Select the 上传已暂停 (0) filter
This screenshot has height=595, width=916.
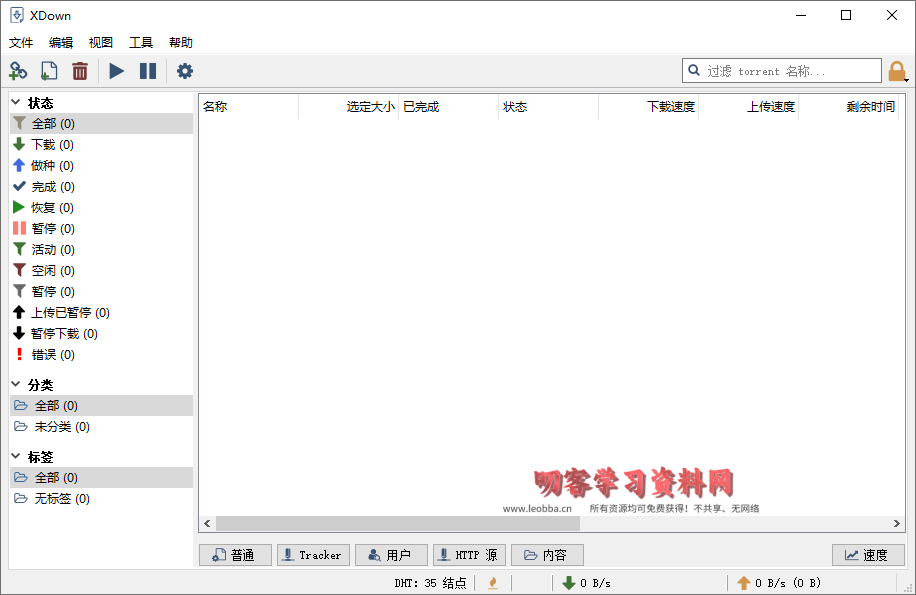[102, 313]
